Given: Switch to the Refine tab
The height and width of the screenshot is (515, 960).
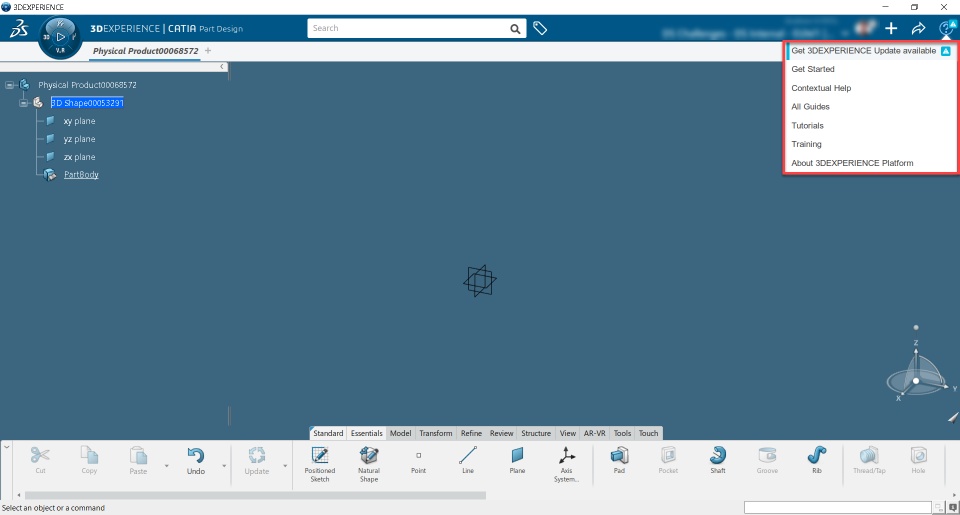Looking at the screenshot, I should (x=471, y=433).
